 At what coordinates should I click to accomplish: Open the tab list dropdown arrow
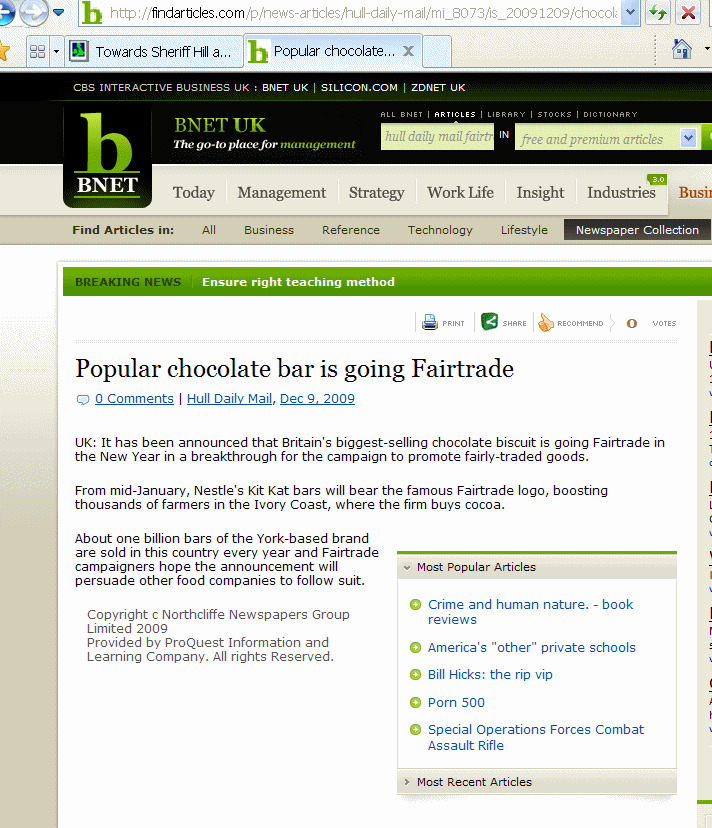coord(57,52)
